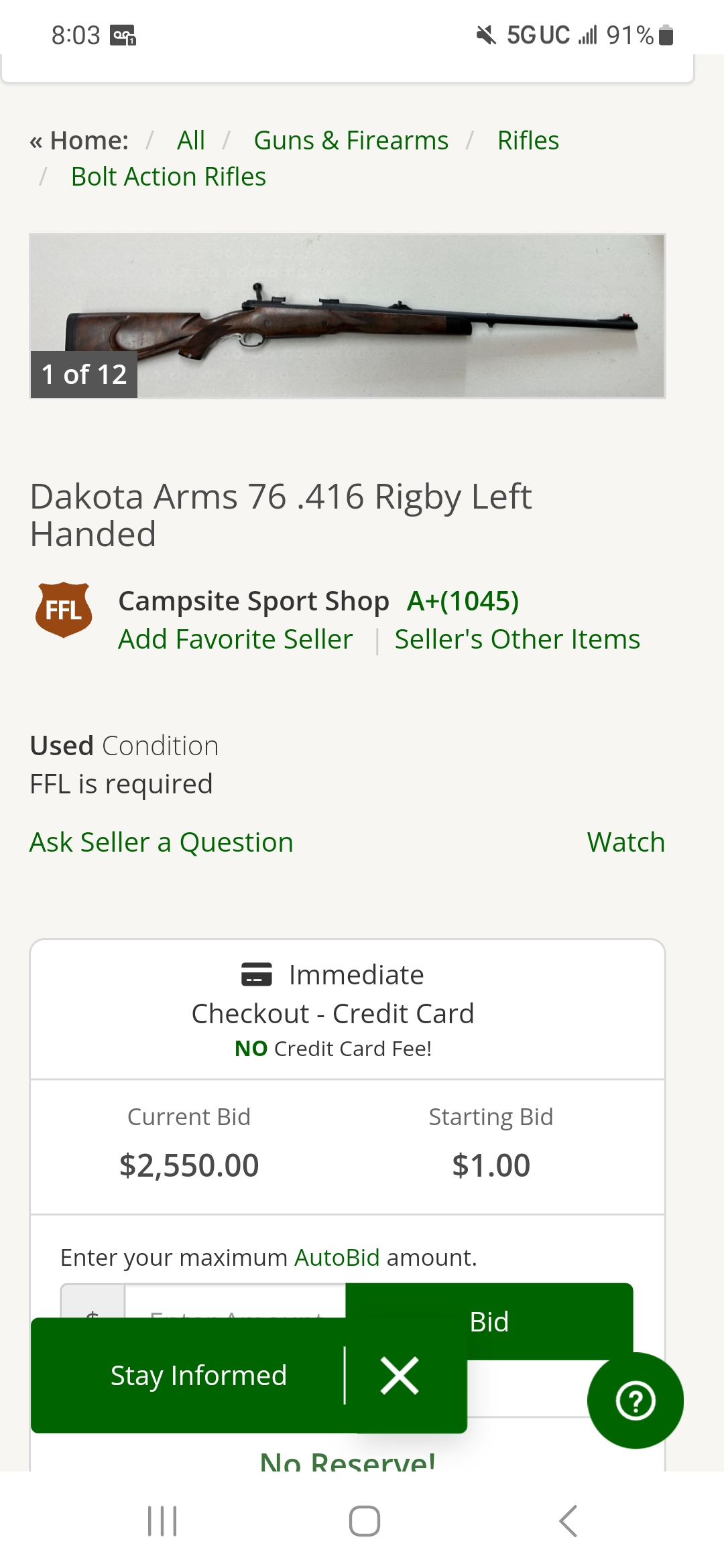The image size is (724, 1568).
Task: Tap the FFL shield badge icon
Action: pos(64,610)
